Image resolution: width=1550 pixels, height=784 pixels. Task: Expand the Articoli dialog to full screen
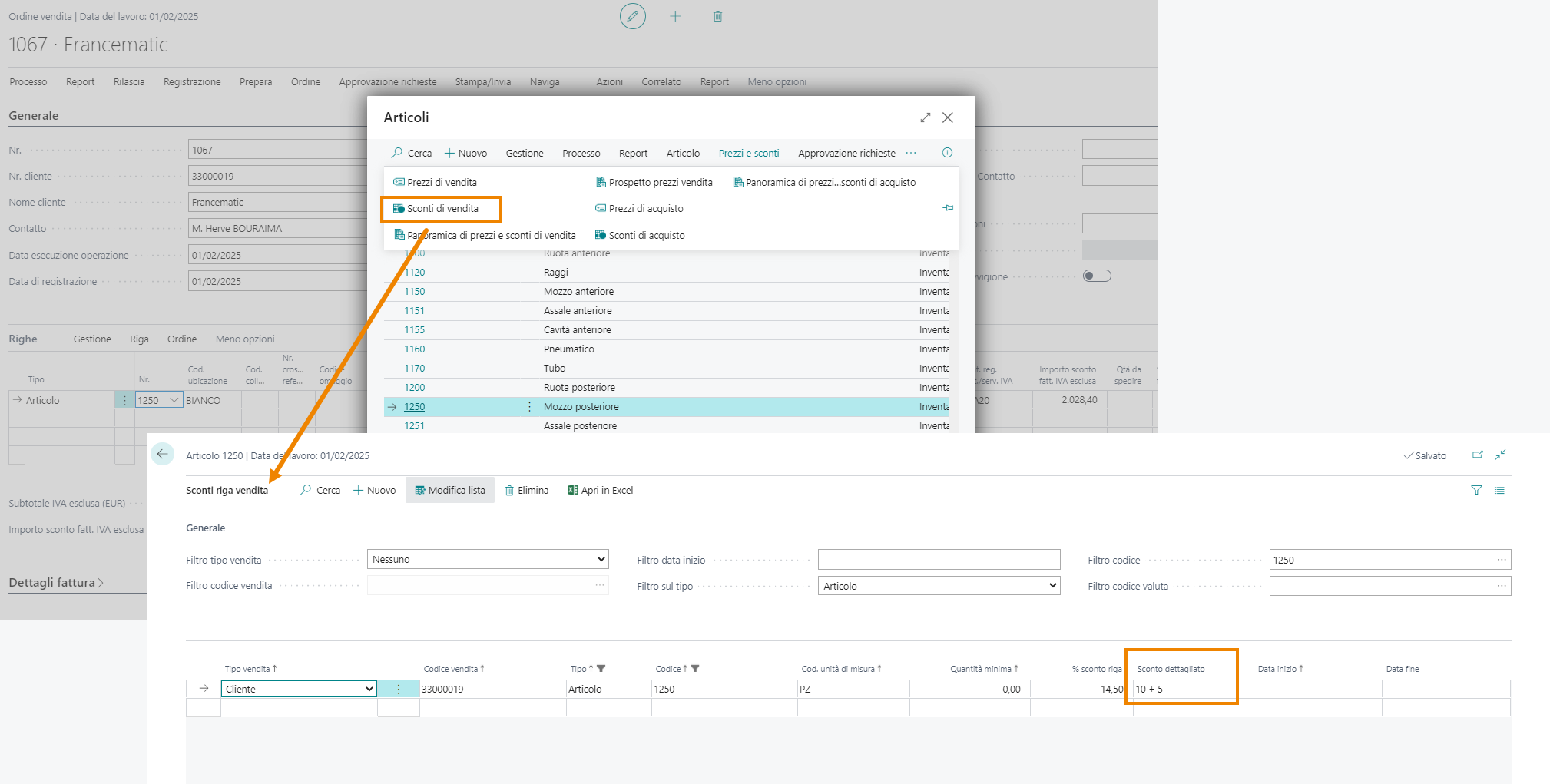pyautogui.click(x=925, y=117)
